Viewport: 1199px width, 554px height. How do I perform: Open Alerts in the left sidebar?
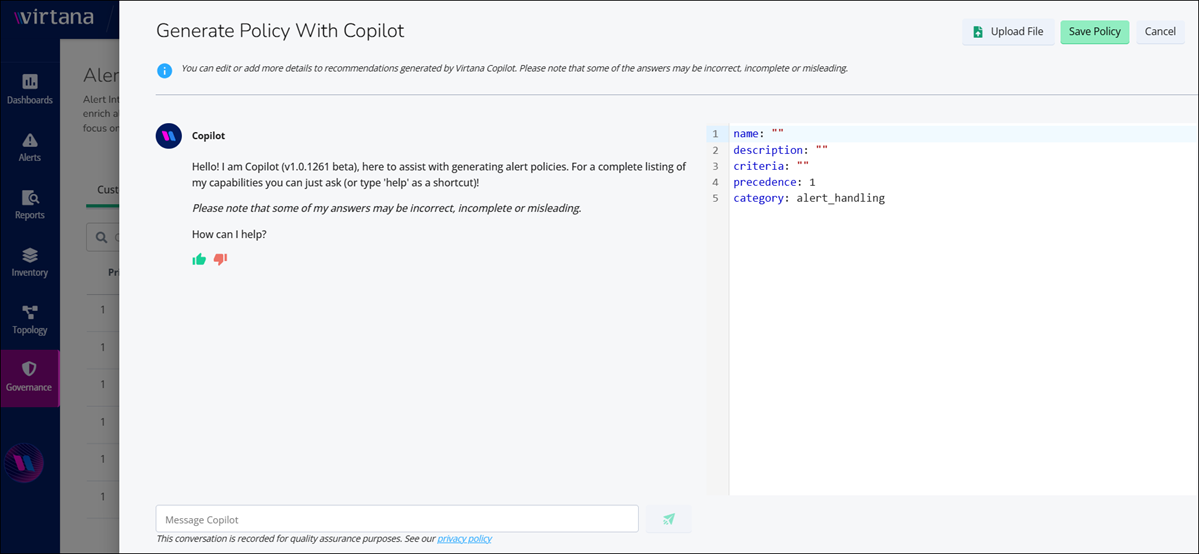(x=30, y=146)
